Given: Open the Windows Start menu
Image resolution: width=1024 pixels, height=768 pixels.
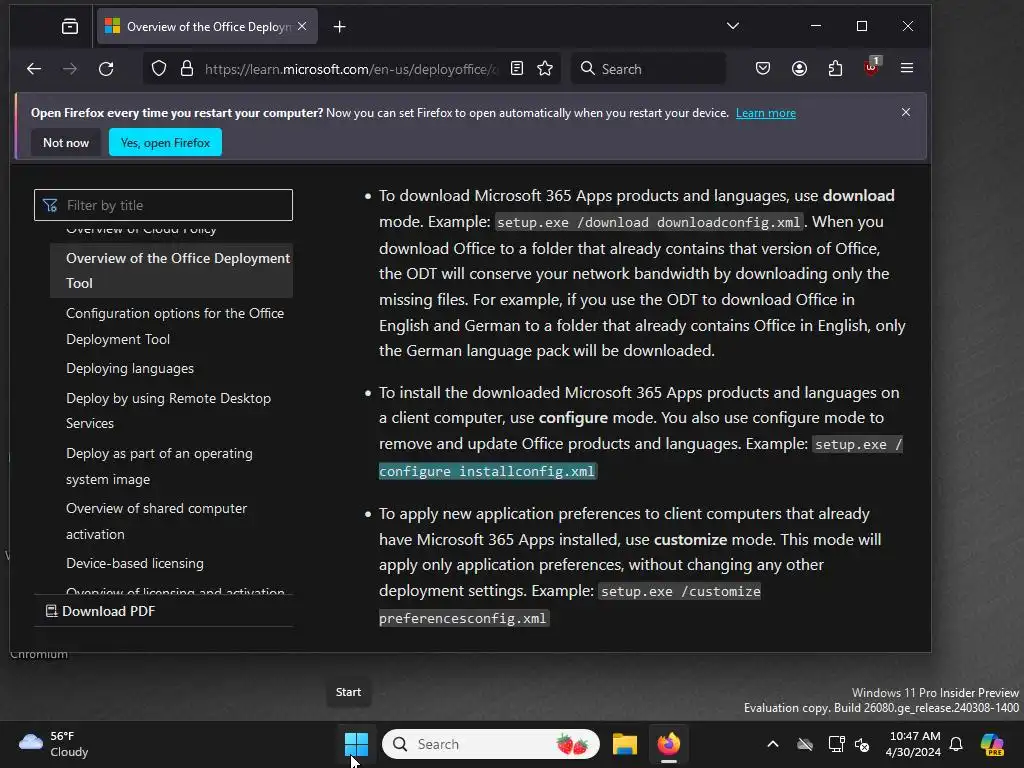Looking at the screenshot, I should point(356,744).
